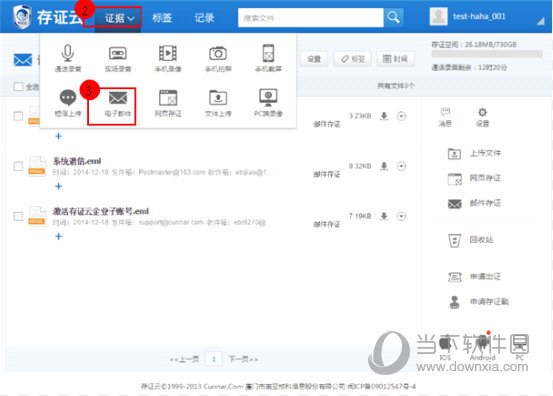
Task: Choose 通话录音 microphone icon
Action: (68, 58)
